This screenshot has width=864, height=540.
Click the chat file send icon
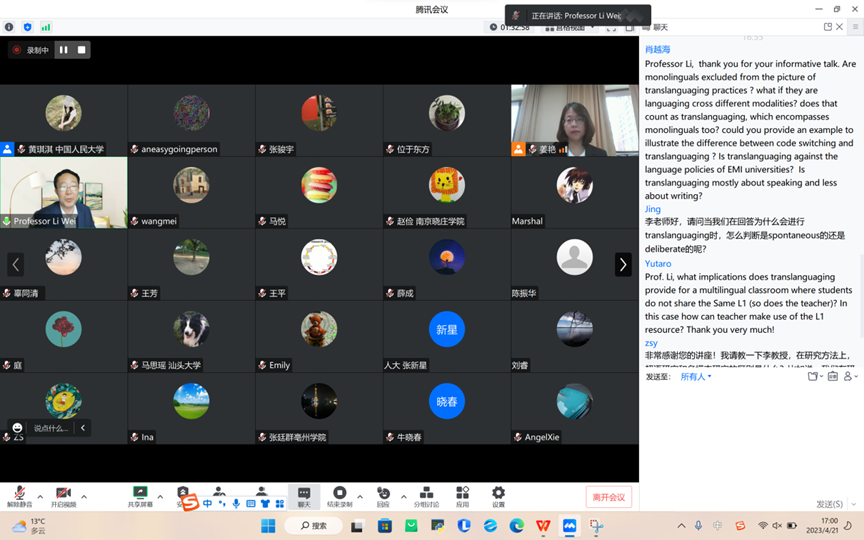tap(815, 376)
